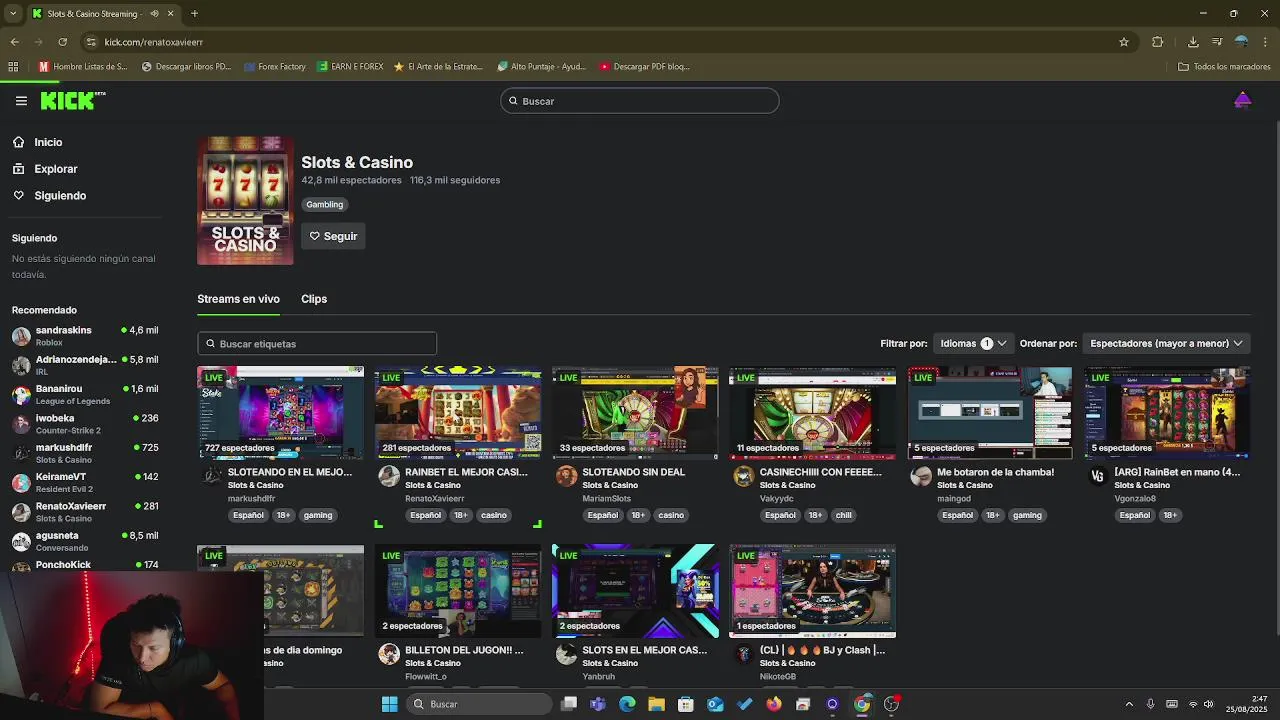Follow Slots & Casino with Seguir button

coord(333,236)
